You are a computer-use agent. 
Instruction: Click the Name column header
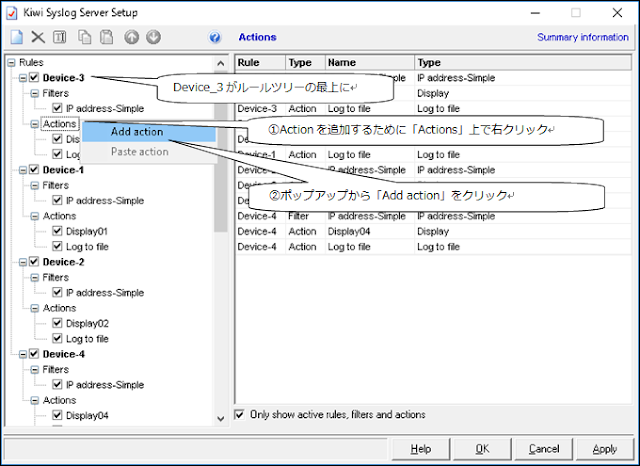click(370, 62)
